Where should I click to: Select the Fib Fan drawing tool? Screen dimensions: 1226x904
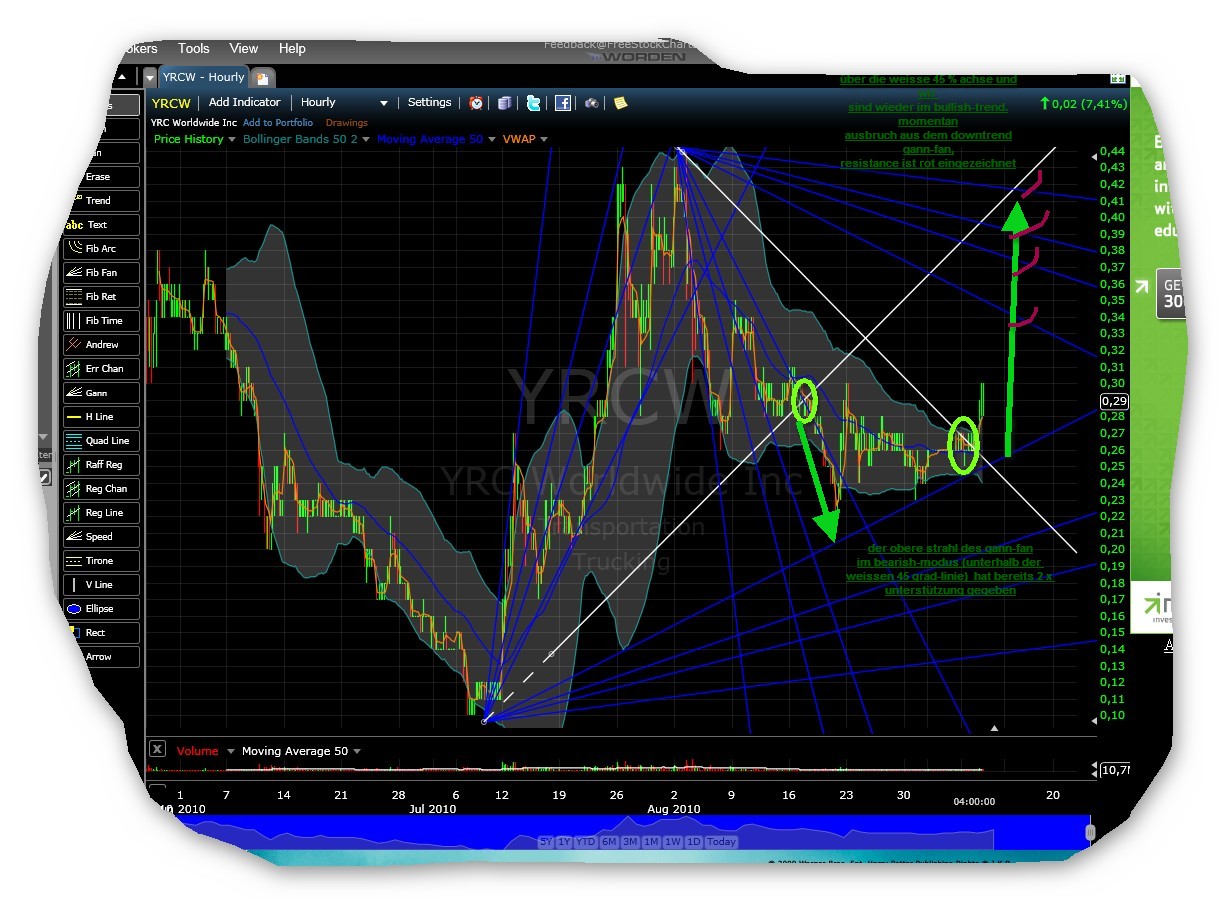pyautogui.click(x=100, y=272)
